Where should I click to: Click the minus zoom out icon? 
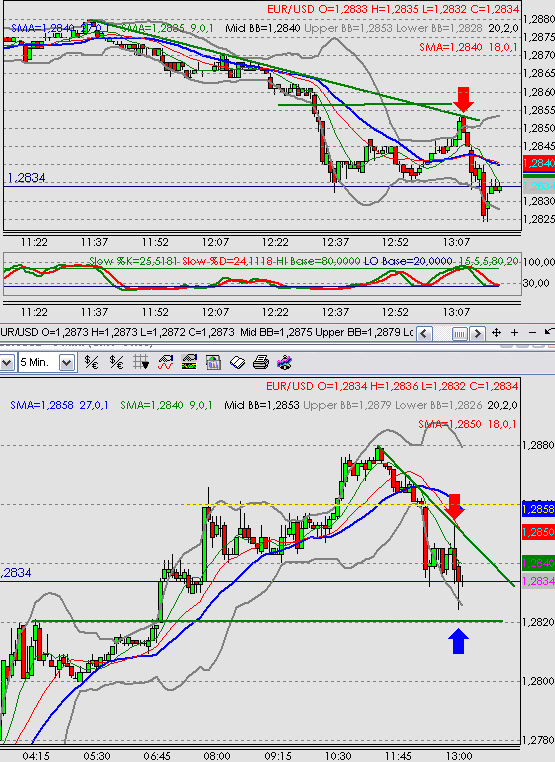pos(532,333)
